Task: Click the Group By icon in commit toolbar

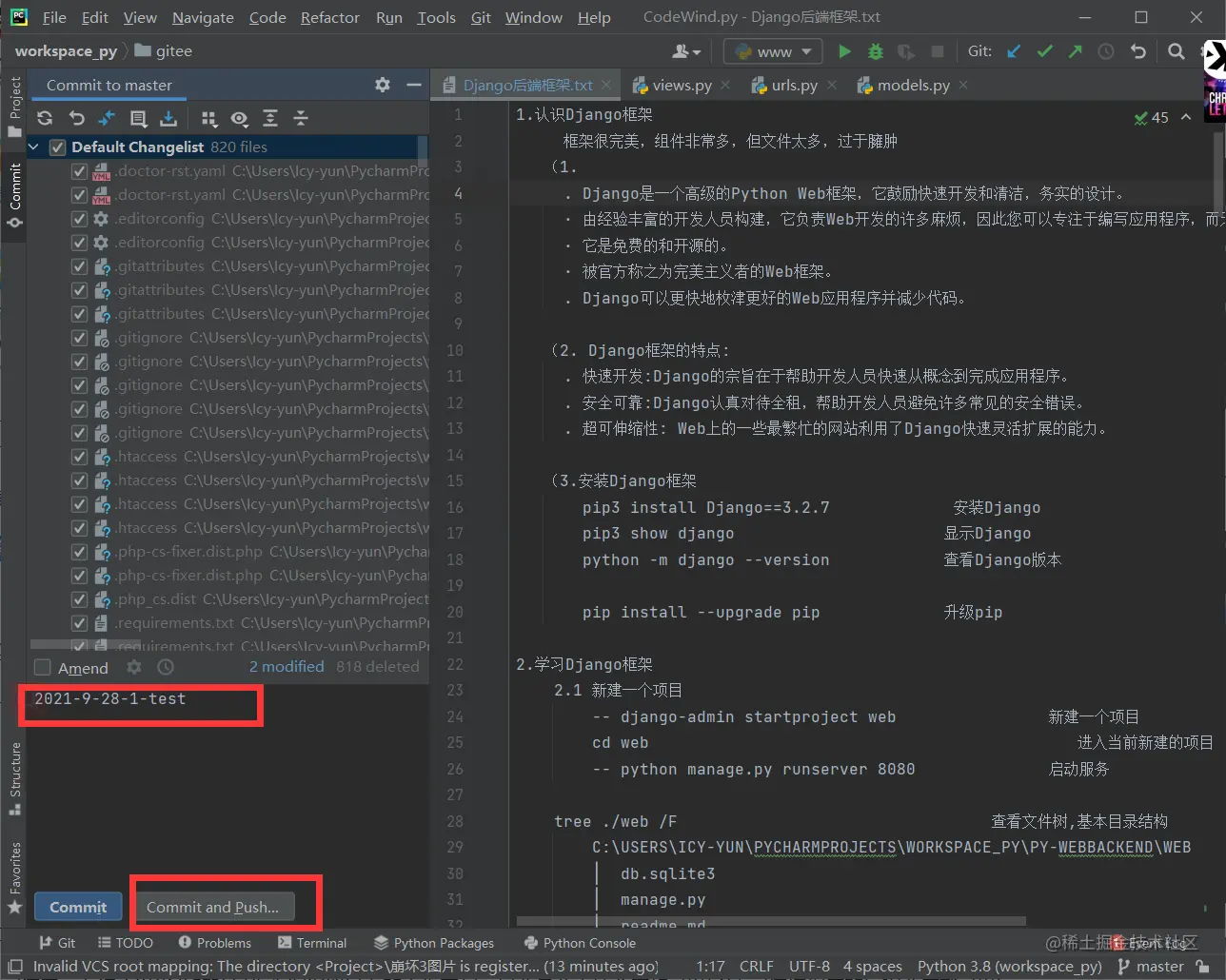Action: point(209,118)
